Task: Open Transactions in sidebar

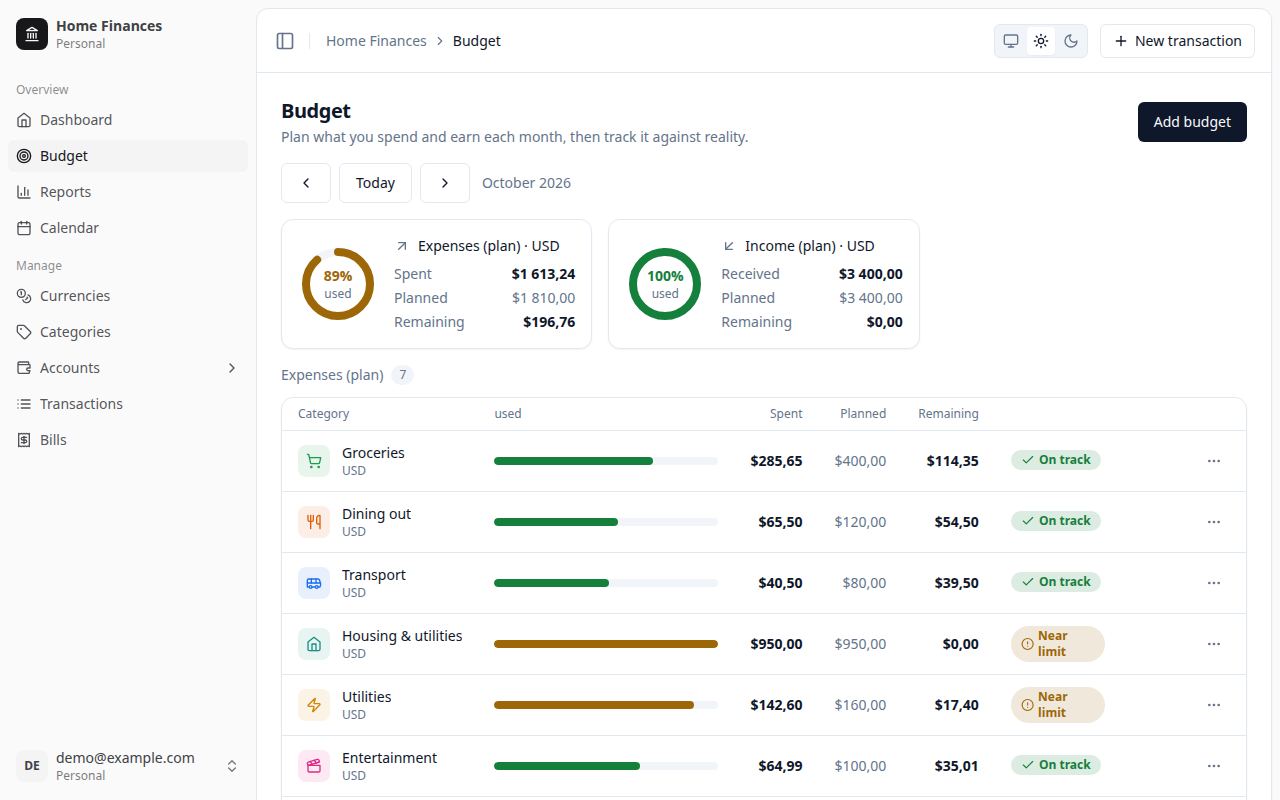Action: coord(128,404)
